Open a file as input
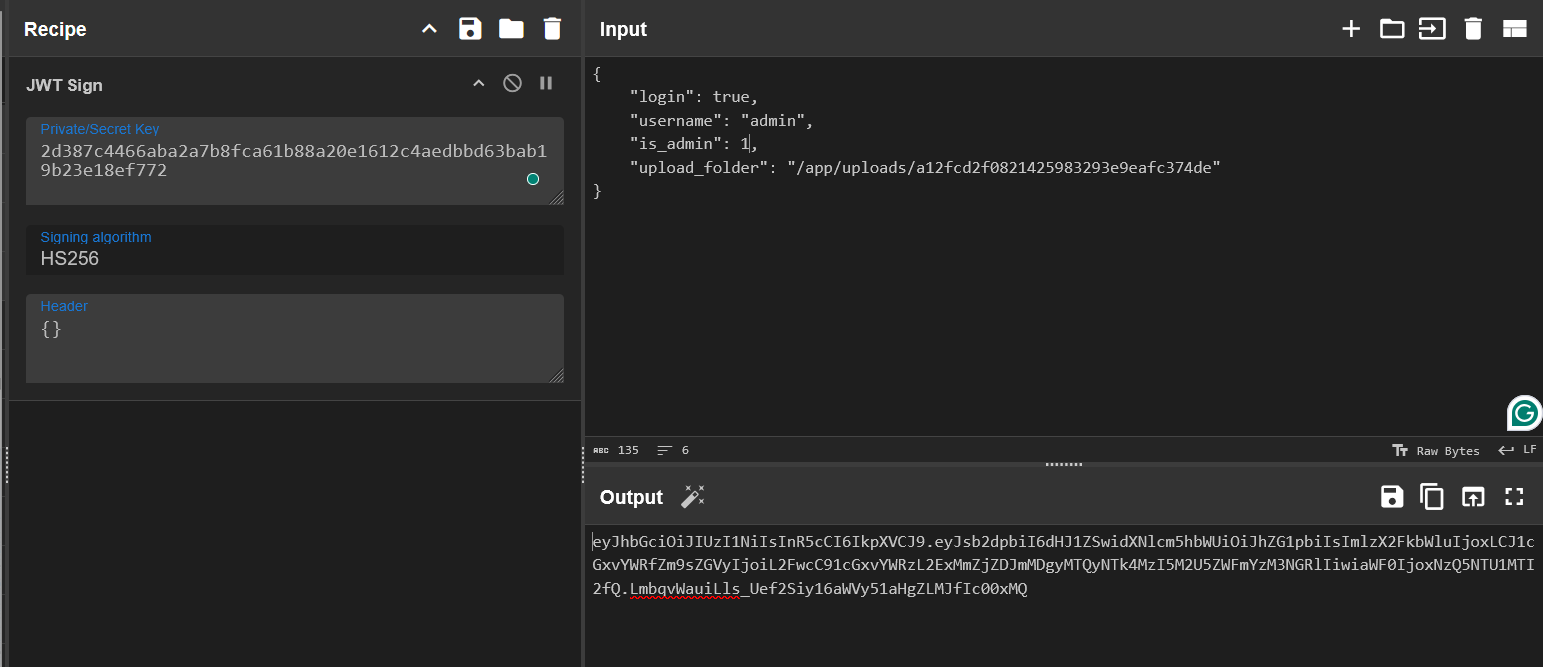The image size is (1543, 667). pos(1432,29)
